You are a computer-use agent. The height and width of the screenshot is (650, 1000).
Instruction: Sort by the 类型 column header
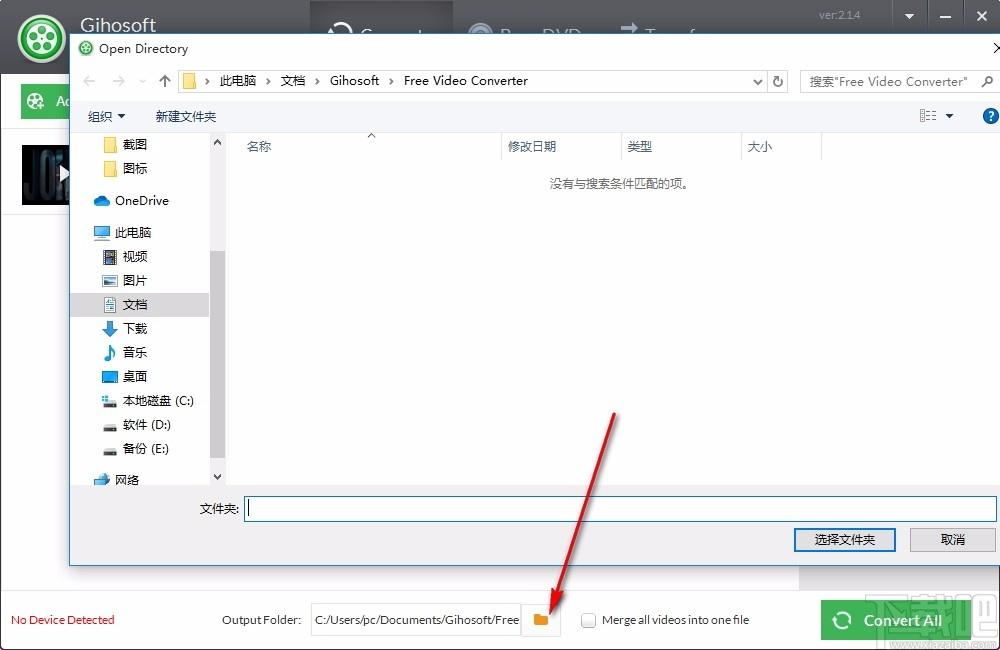pyautogui.click(x=681, y=147)
